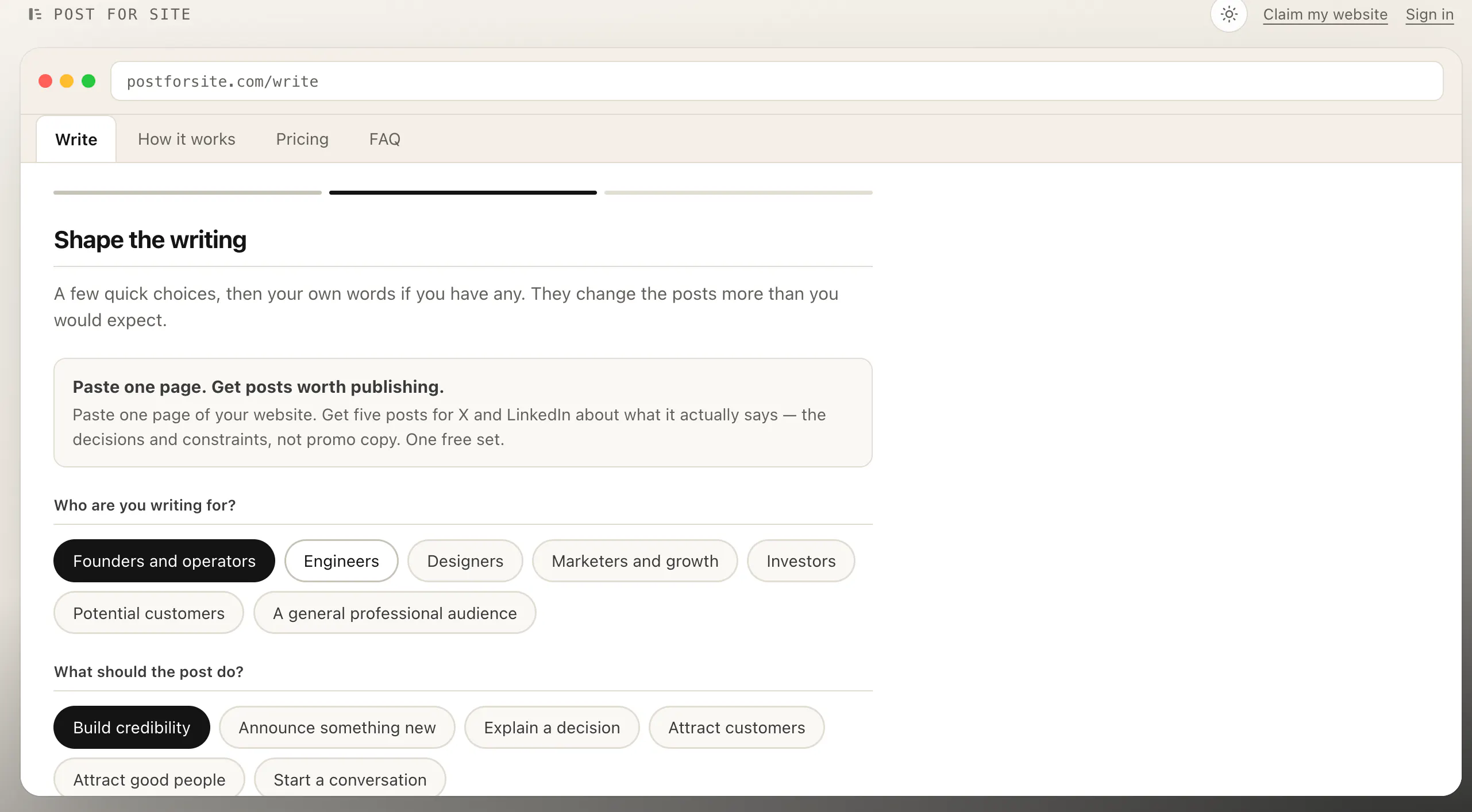Select Potential customers audience chip
This screenshot has width=1472, height=812.
coord(149,613)
